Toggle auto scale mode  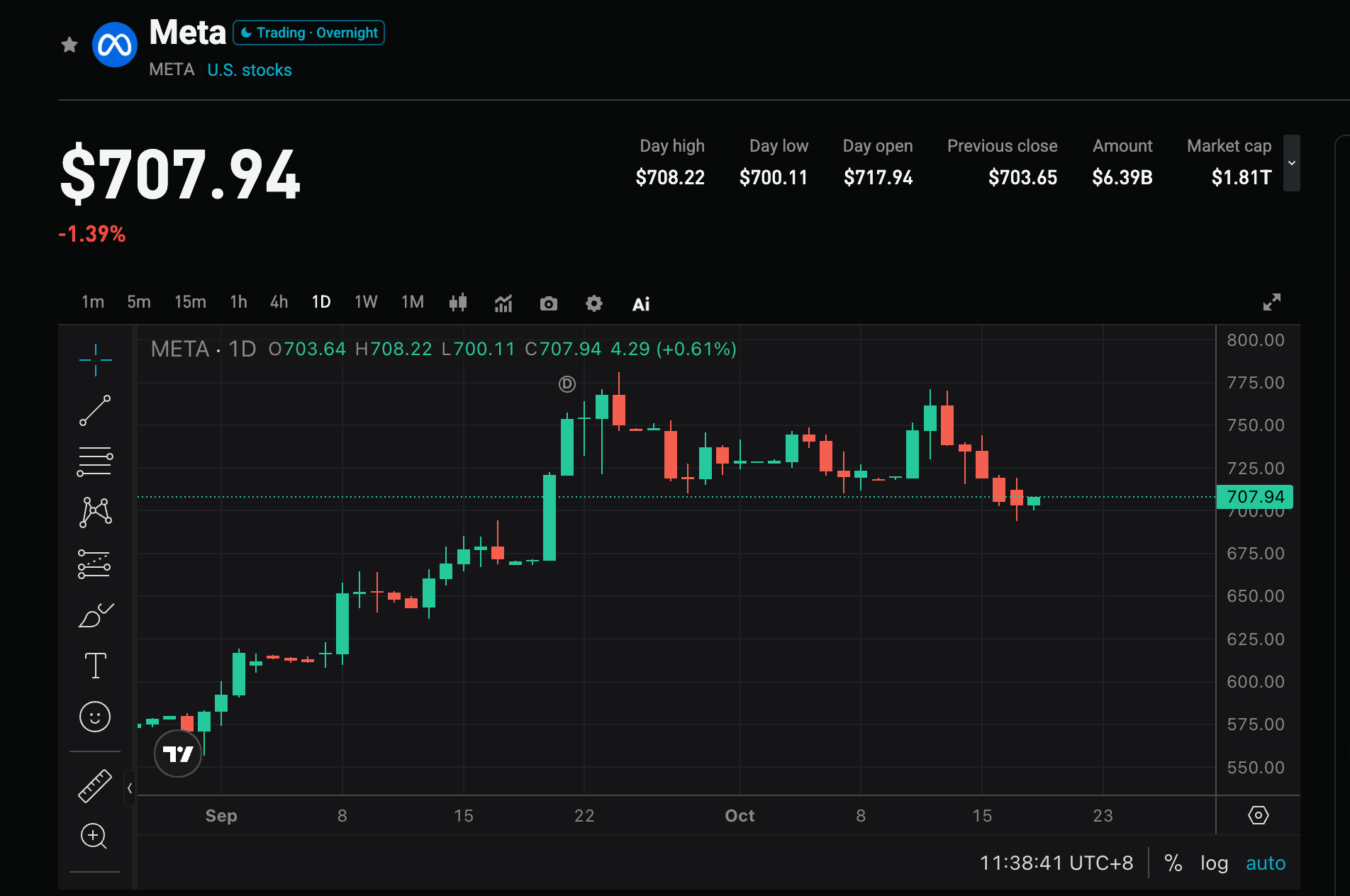[x=1266, y=863]
